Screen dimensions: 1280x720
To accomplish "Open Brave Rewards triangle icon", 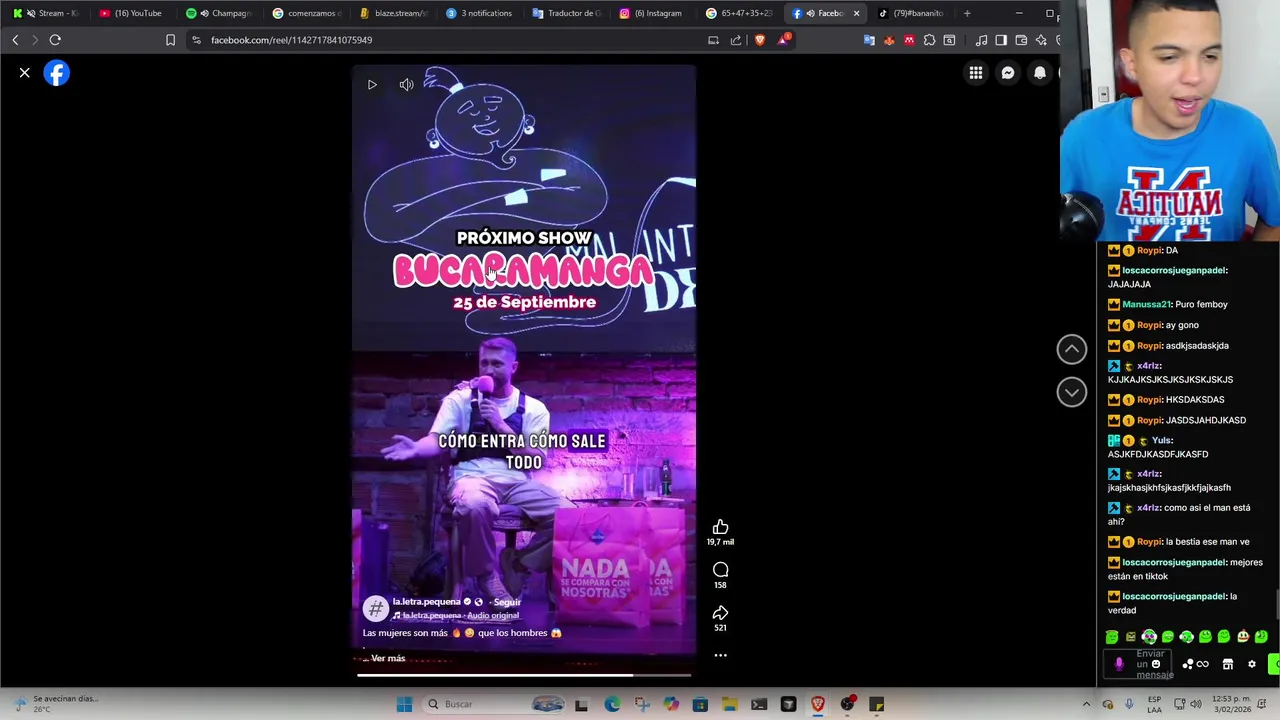I will (x=784, y=40).
